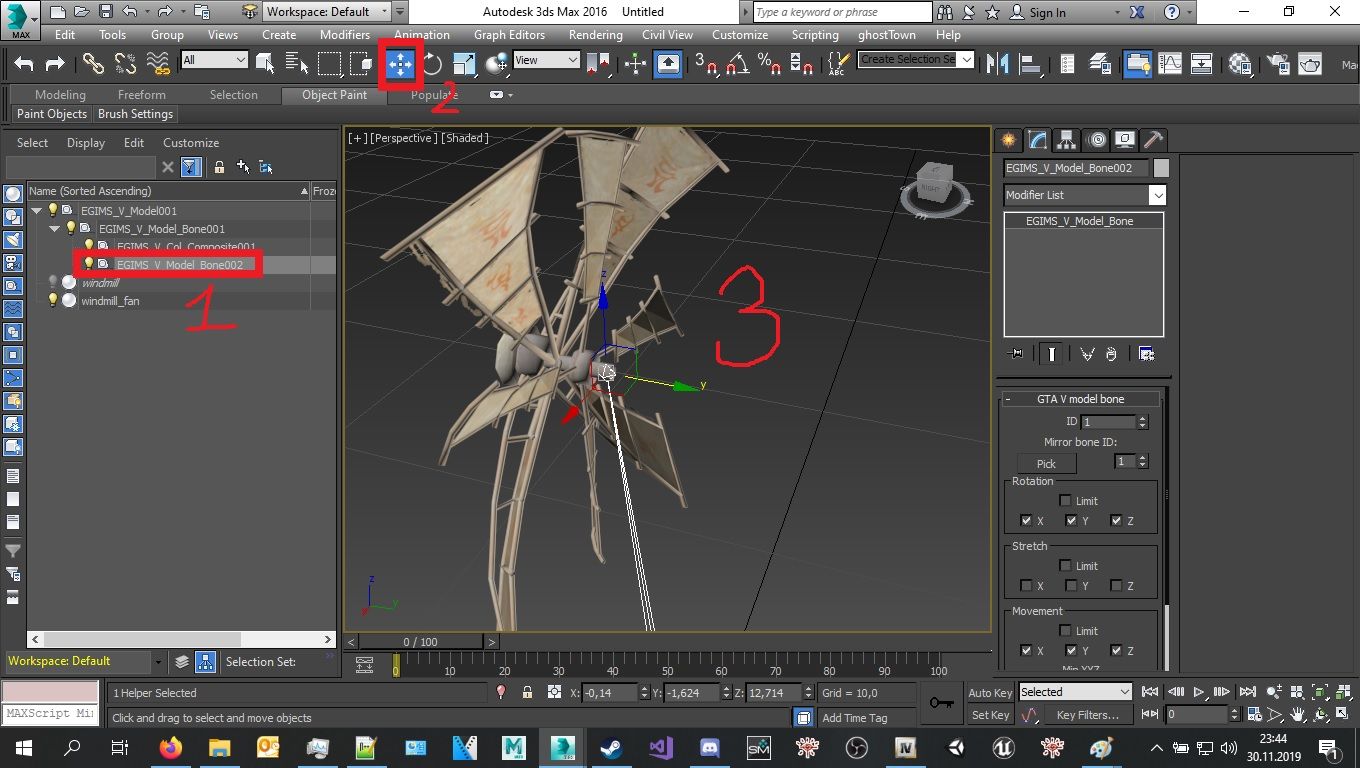
Task: Open the selection filter All dropdown
Action: pos(214,60)
